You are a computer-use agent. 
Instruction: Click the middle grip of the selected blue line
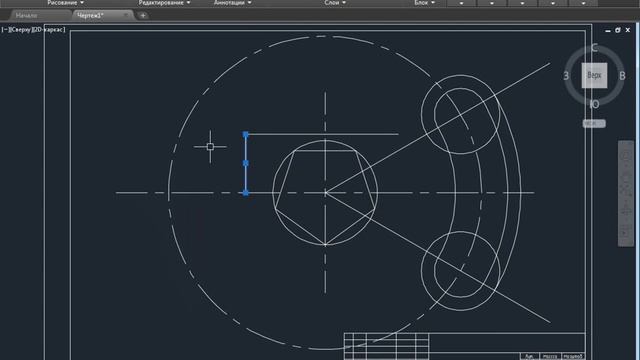point(245,163)
